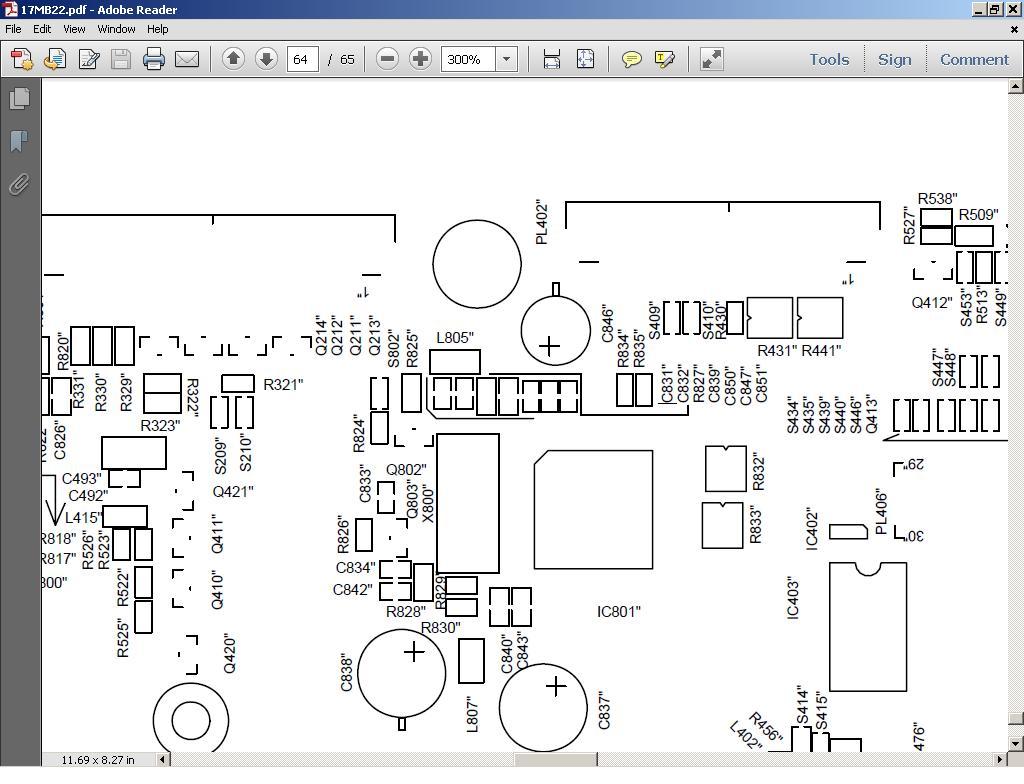1024x784 pixels.
Task: Click the Q421" component label
Action: (x=233, y=491)
